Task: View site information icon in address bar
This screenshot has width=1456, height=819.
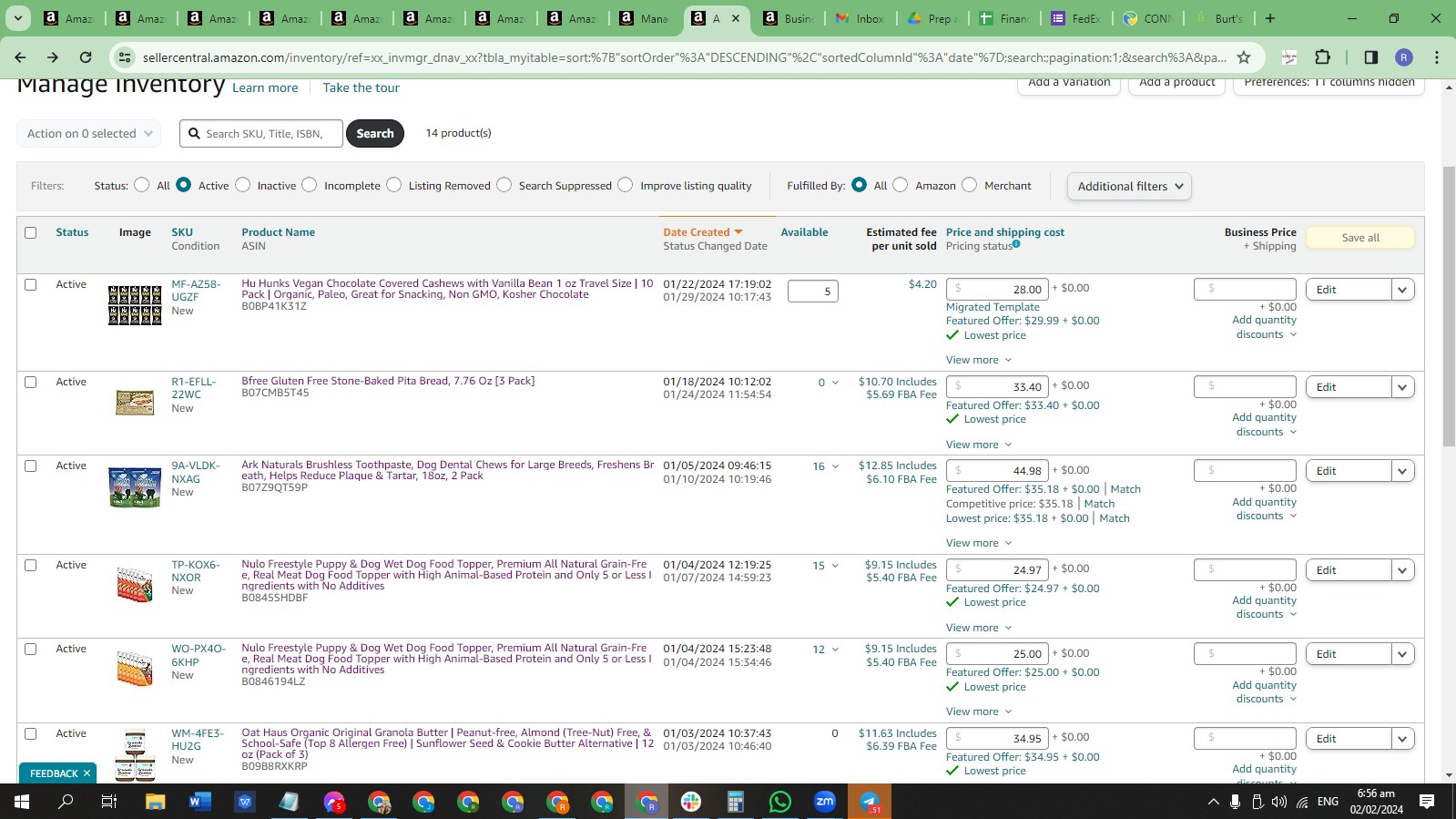Action: coord(126,57)
